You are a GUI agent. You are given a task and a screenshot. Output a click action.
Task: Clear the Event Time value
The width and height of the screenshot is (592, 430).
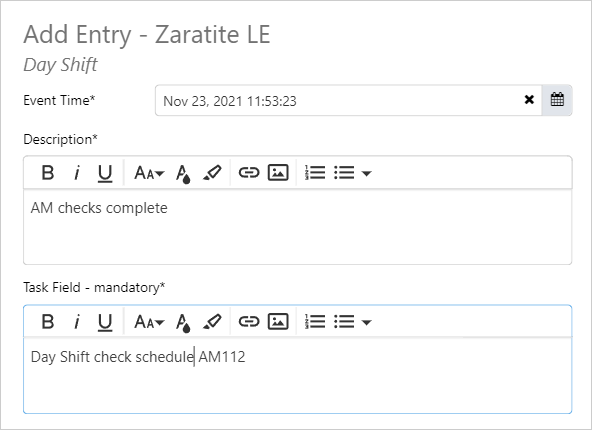pos(529,100)
